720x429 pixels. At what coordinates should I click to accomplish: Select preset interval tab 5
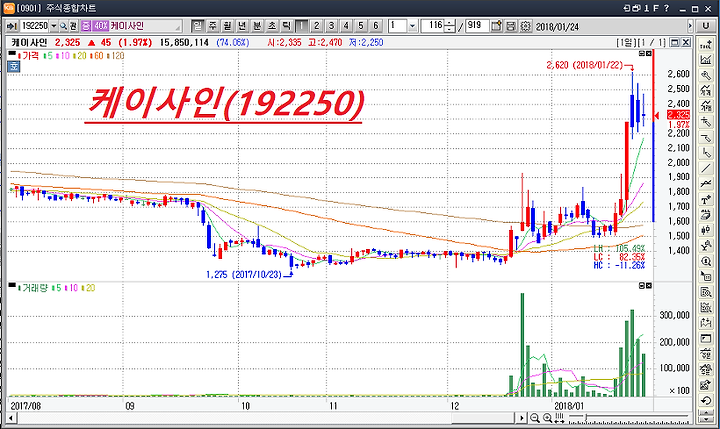pyautogui.click(x=361, y=26)
